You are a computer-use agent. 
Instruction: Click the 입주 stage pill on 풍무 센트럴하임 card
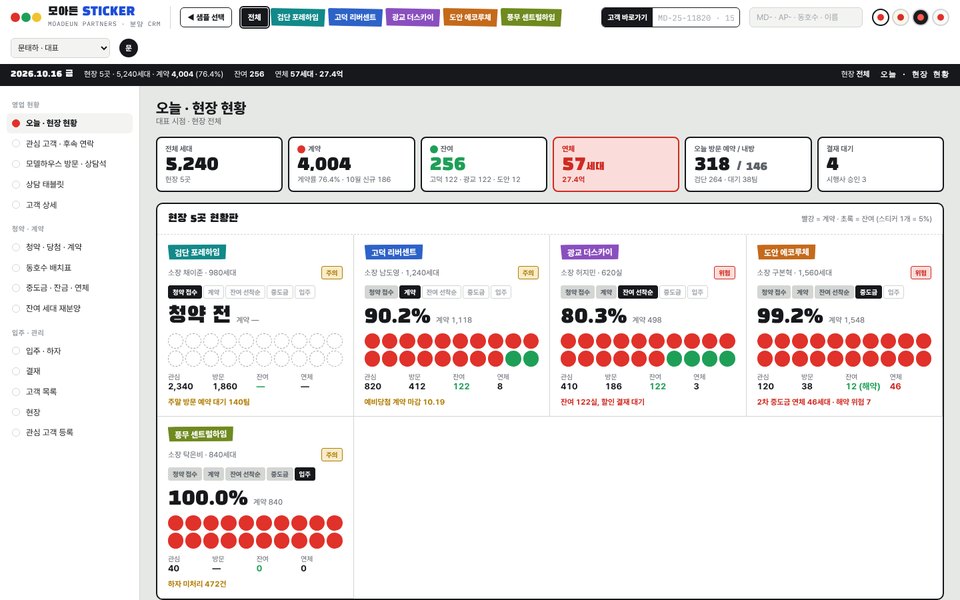pyautogui.click(x=305, y=474)
